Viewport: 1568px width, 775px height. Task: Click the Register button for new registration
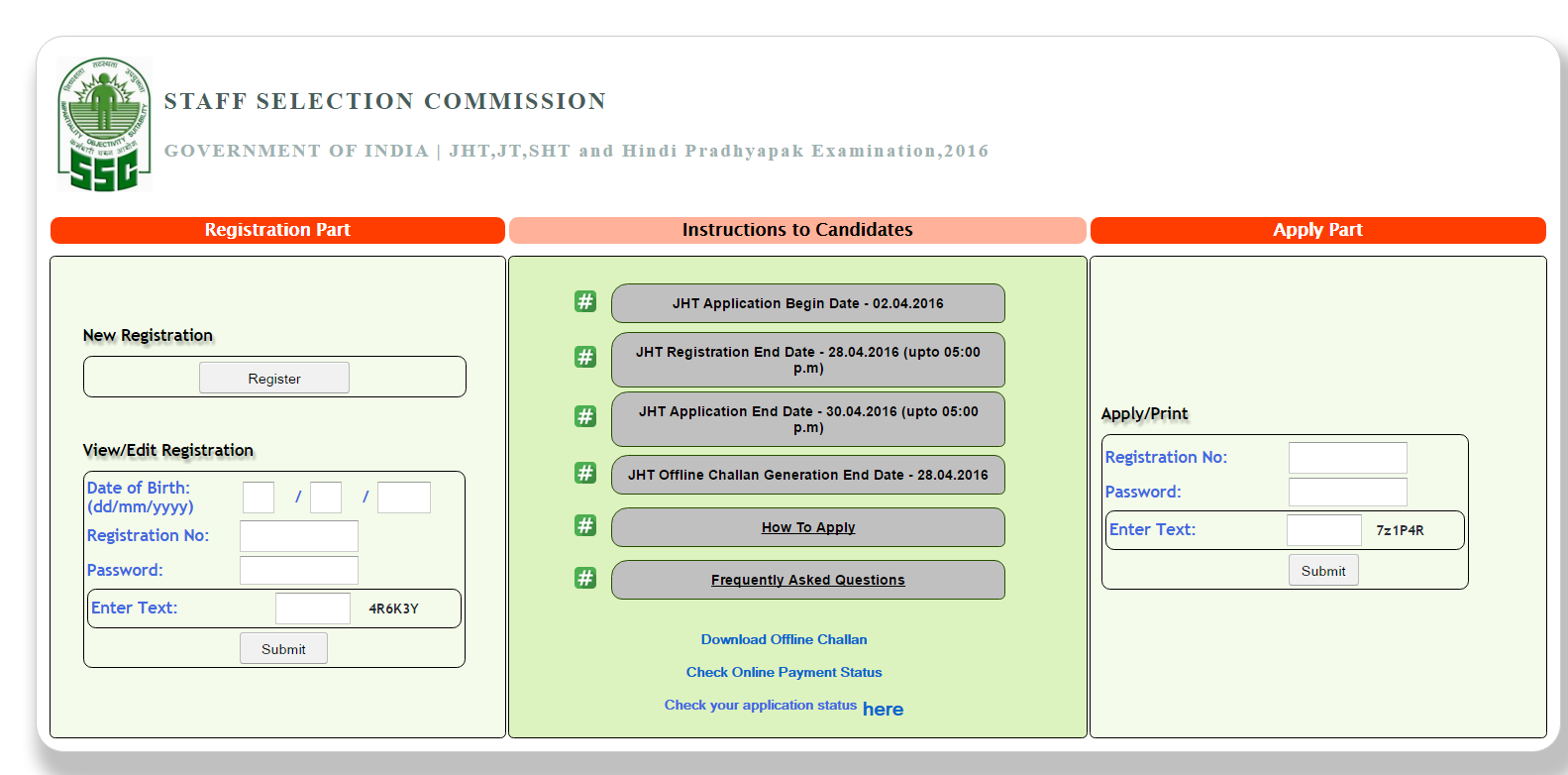point(274,378)
